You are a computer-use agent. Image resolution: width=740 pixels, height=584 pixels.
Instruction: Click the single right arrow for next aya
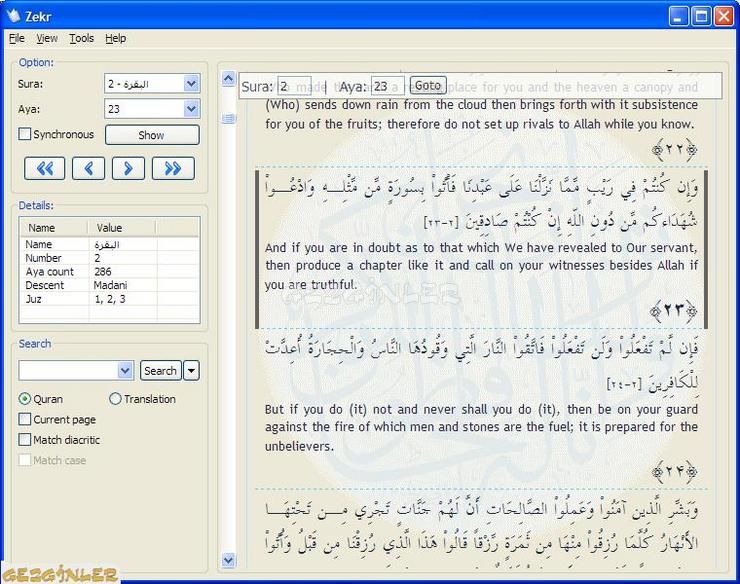128,168
